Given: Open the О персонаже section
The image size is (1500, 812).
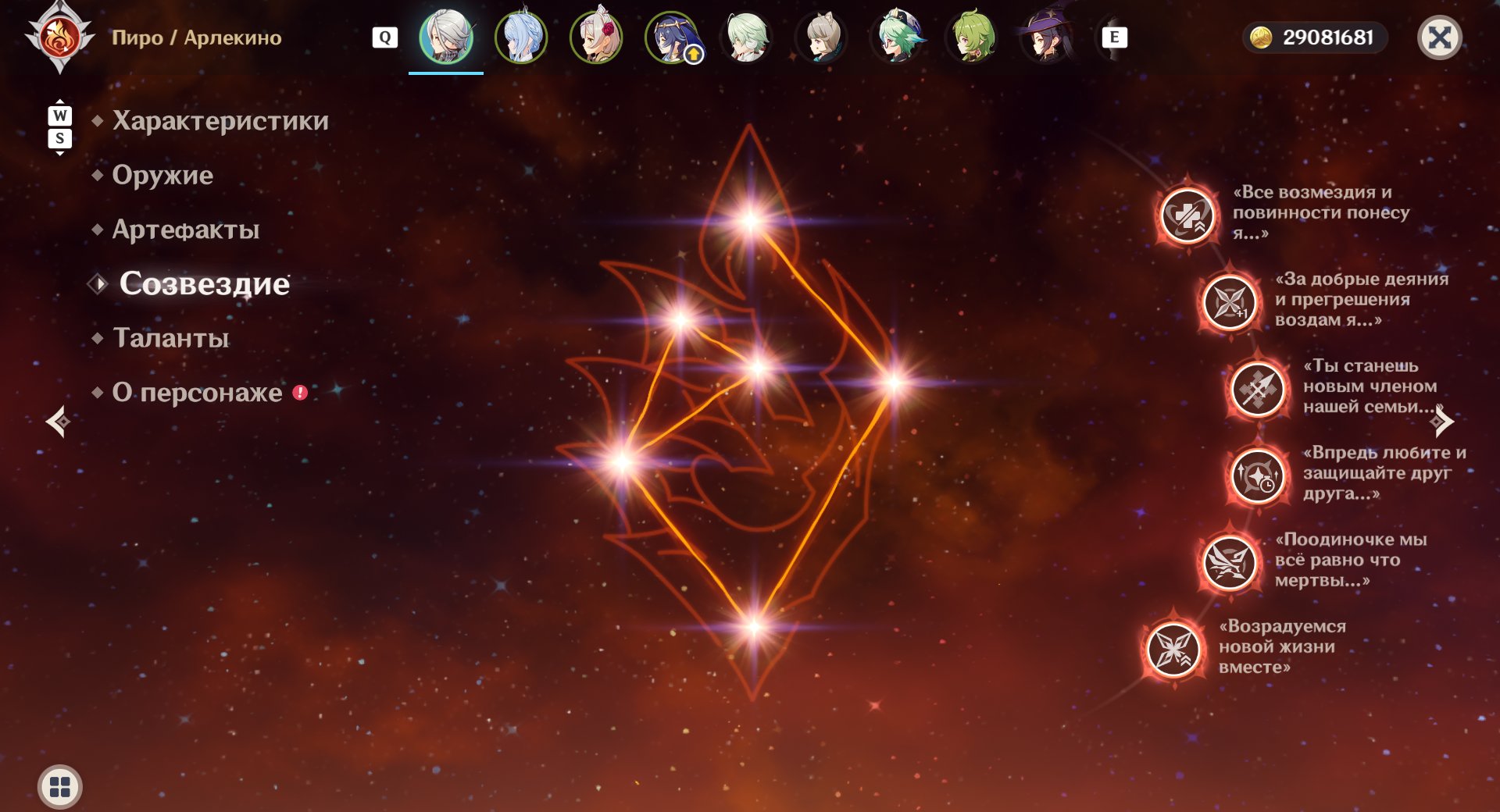Looking at the screenshot, I should coord(197,392).
